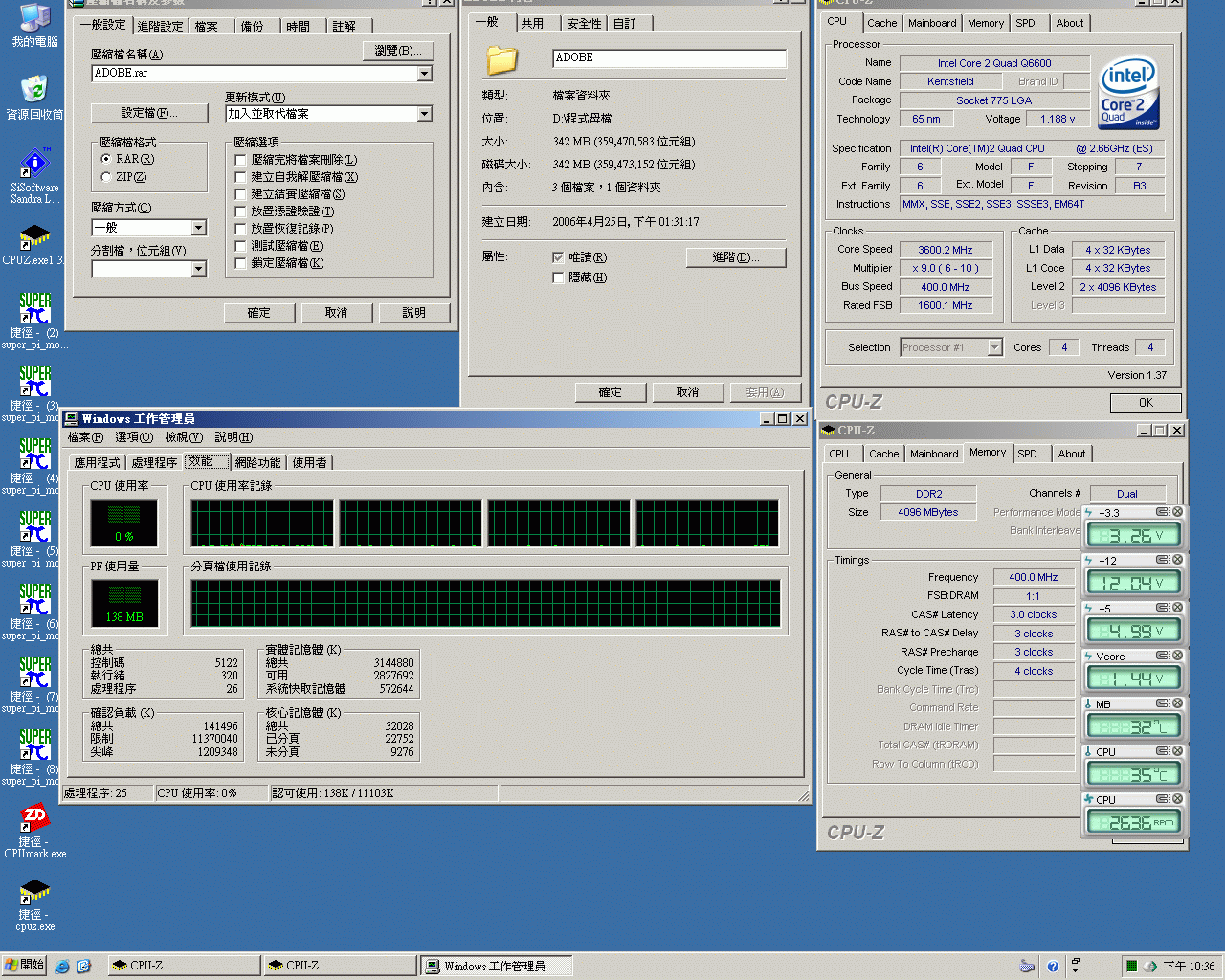
Task: Close the CPU fan RPM widget
Action: point(1178,799)
